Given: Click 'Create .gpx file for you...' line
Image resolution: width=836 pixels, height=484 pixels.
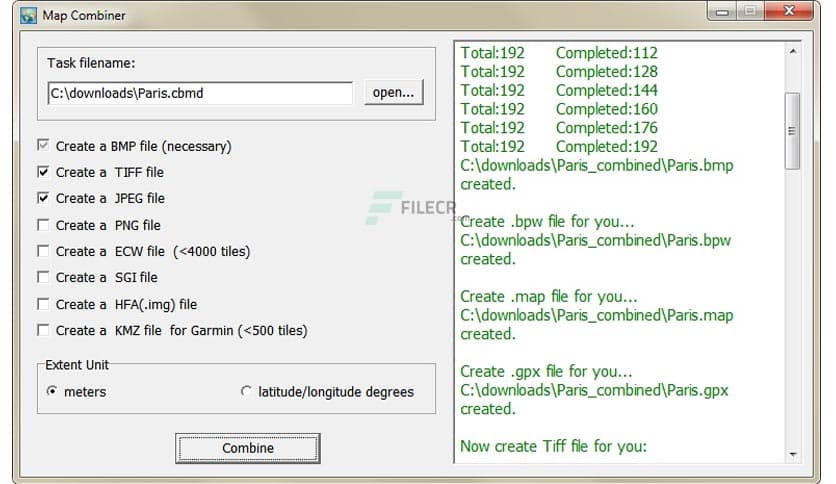Looking at the screenshot, I should pos(546,372).
